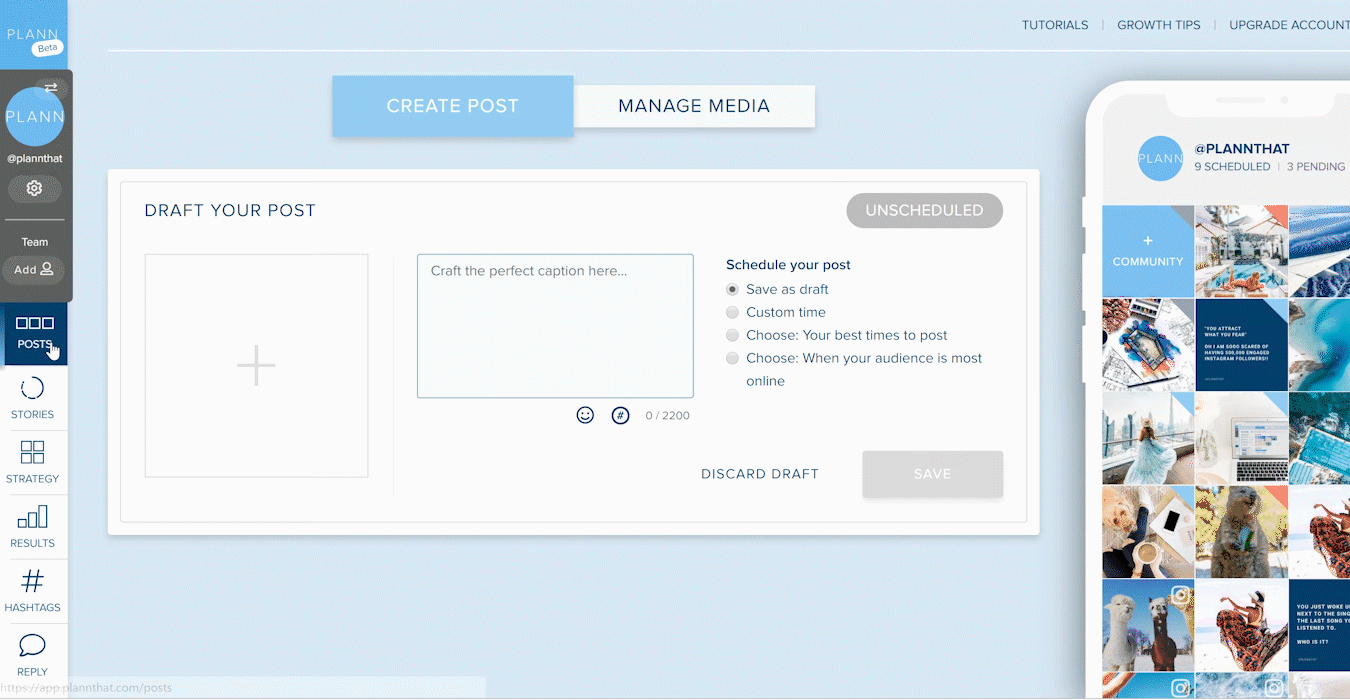
Task: Select the Custom time option
Action: (733, 312)
